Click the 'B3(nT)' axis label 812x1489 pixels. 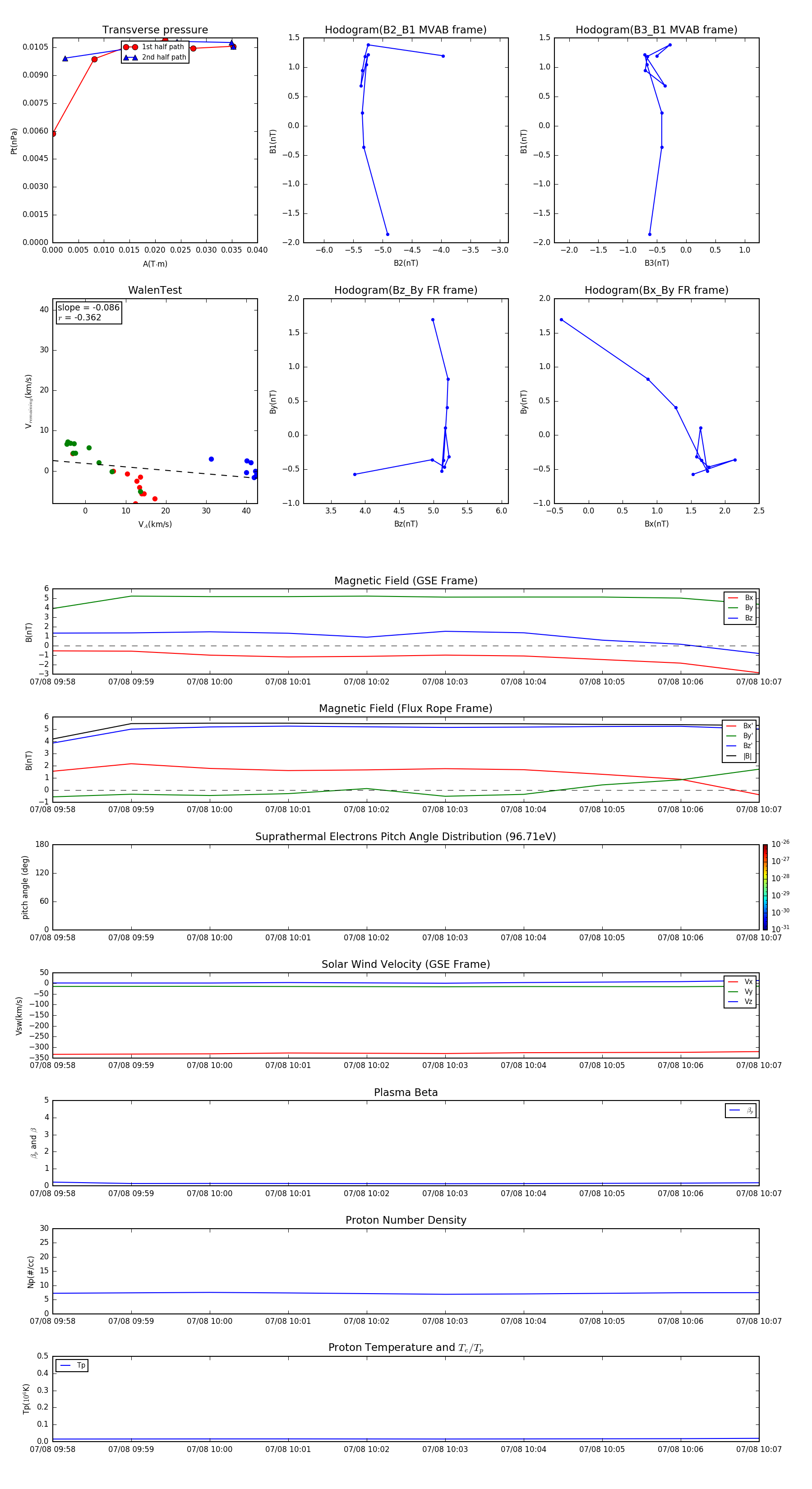[x=656, y=263]
